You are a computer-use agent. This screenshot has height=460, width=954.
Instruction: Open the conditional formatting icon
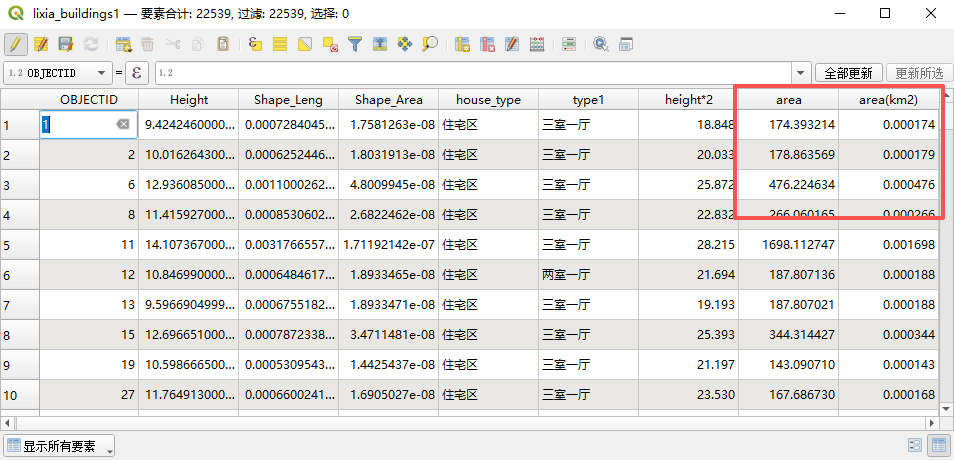coord(569,44)
